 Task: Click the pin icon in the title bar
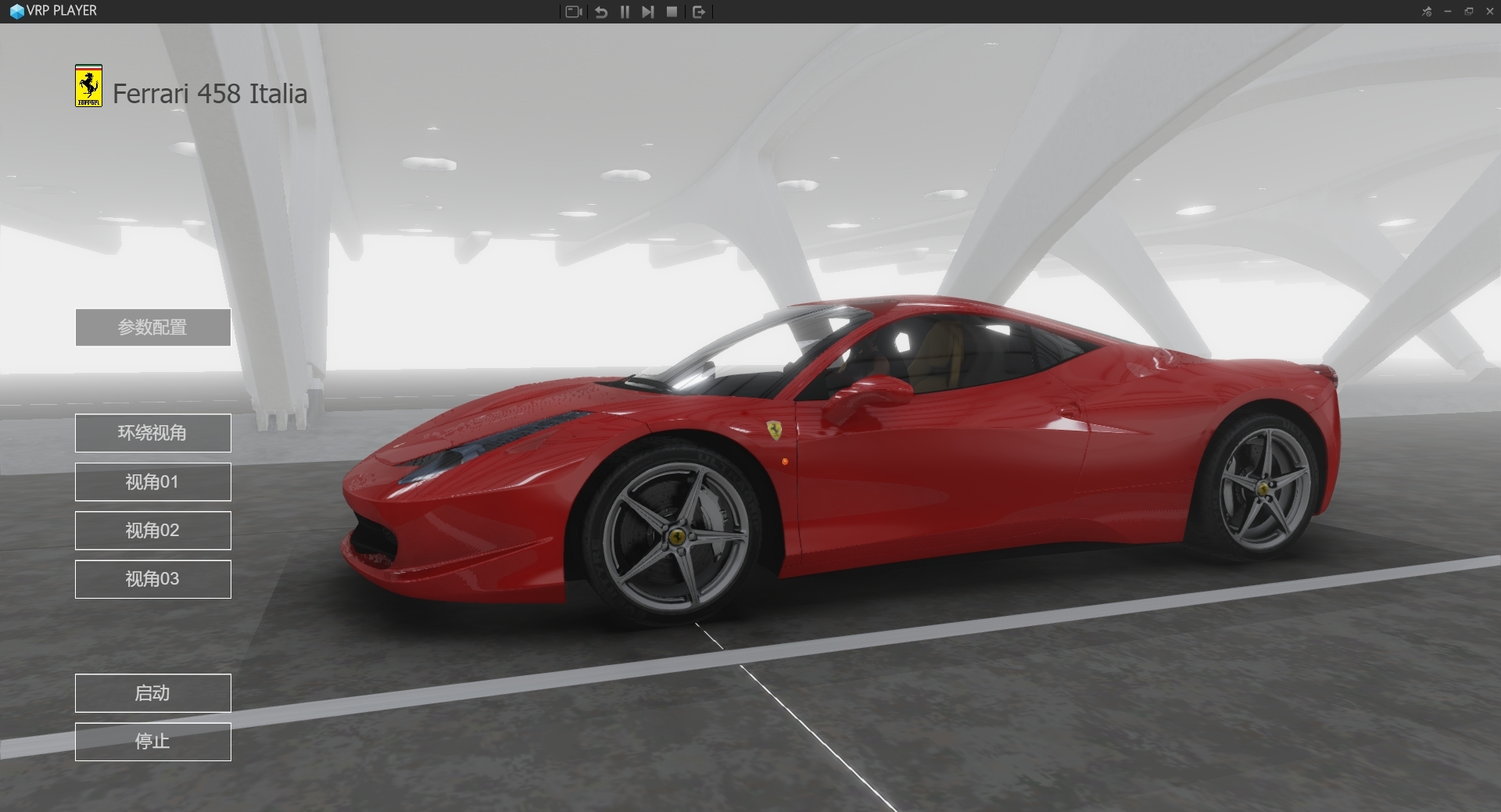coord(1427,12)
